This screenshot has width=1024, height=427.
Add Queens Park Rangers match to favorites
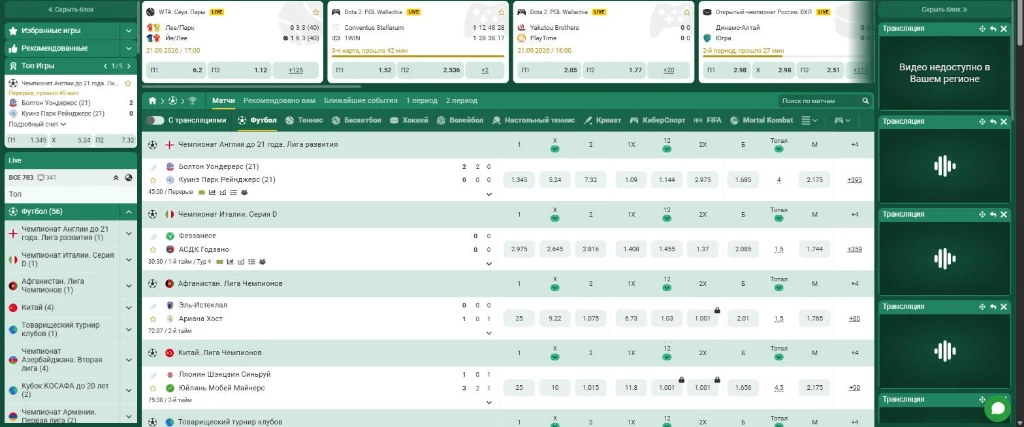coord(153,180)
